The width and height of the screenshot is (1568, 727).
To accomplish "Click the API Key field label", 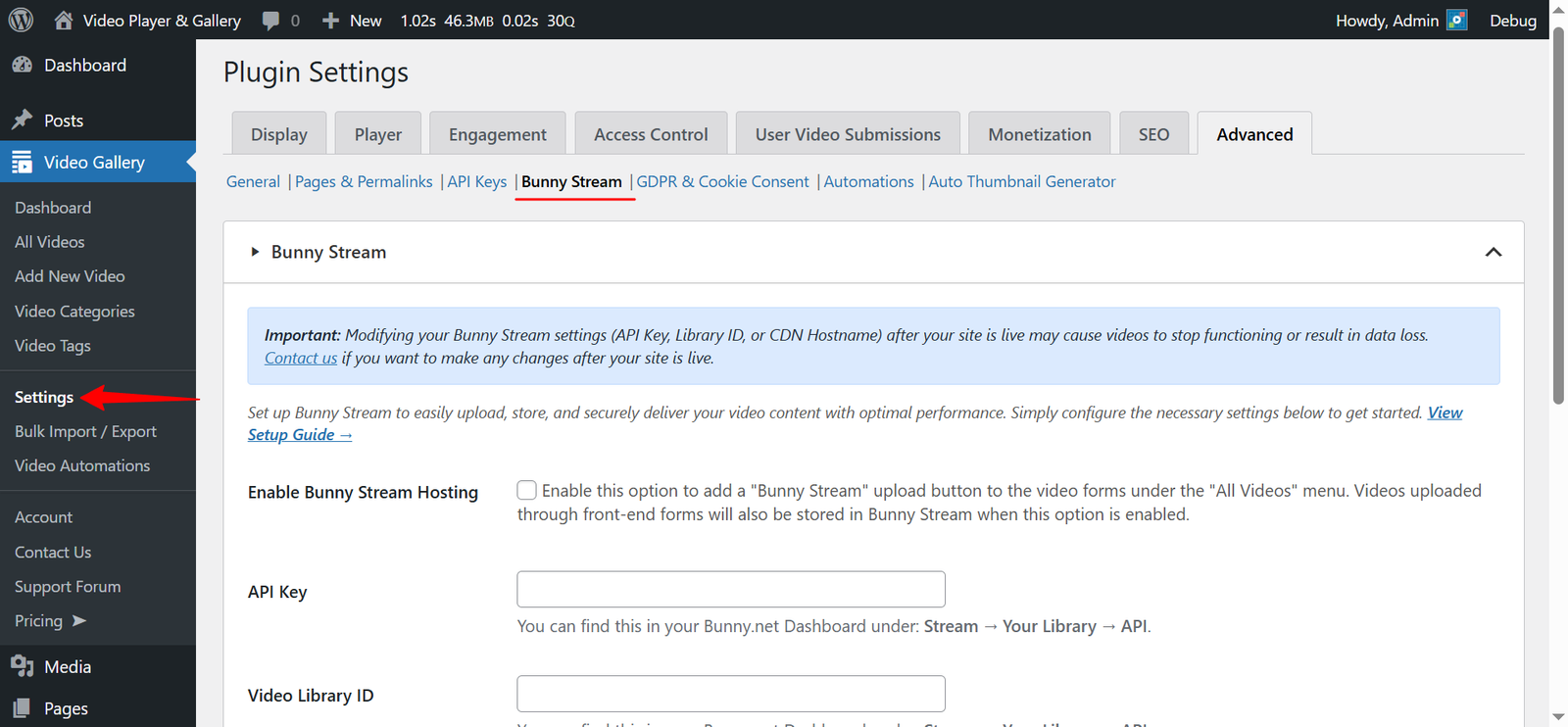I will pos(277,592).
